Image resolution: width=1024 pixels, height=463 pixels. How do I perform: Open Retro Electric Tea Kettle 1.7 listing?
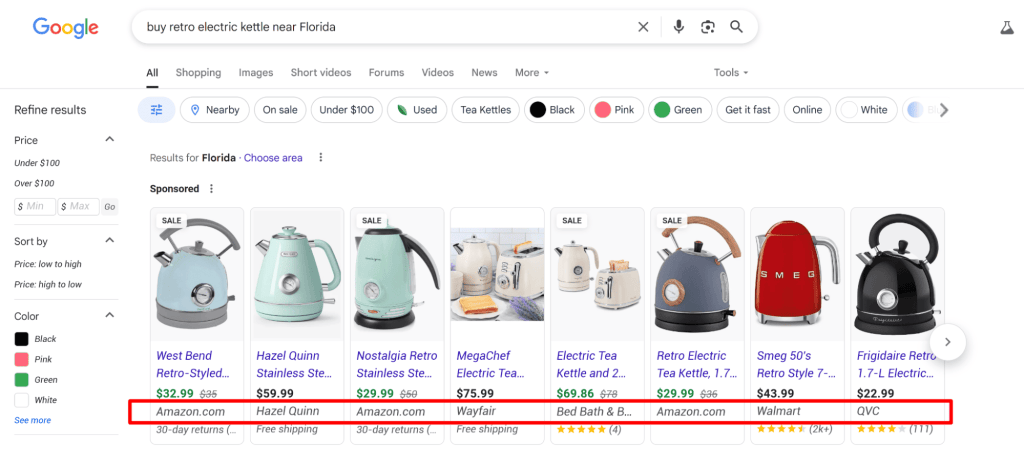697,364
